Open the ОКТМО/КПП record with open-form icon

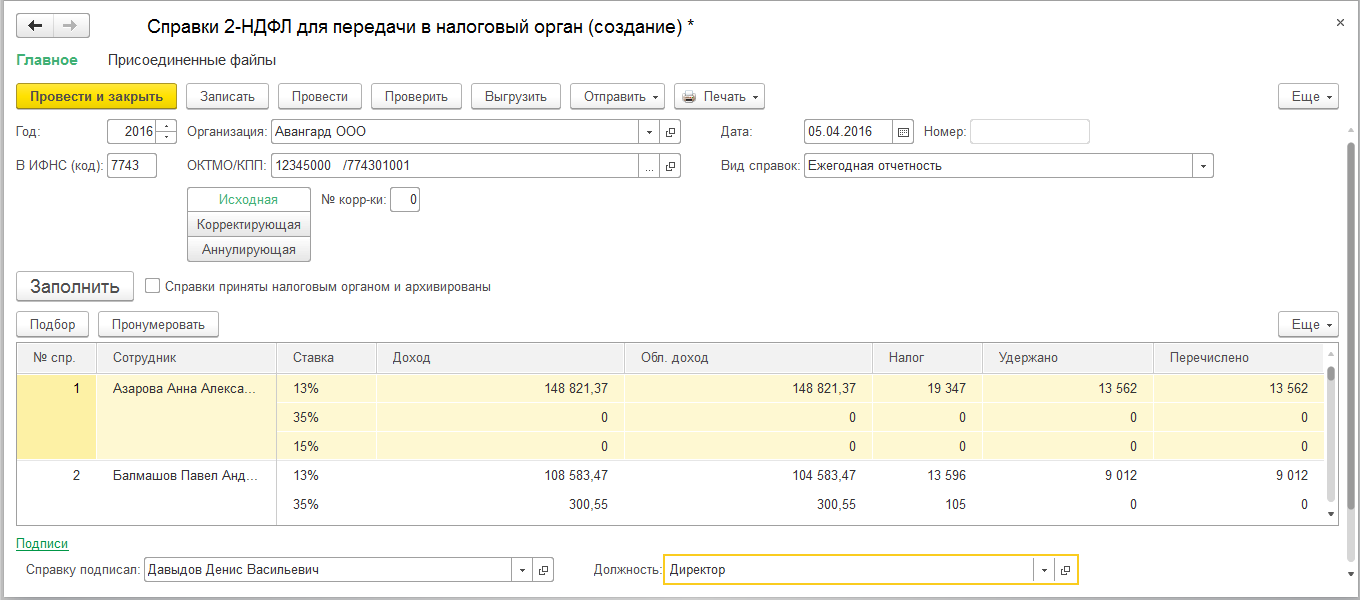tap(670, 166)
